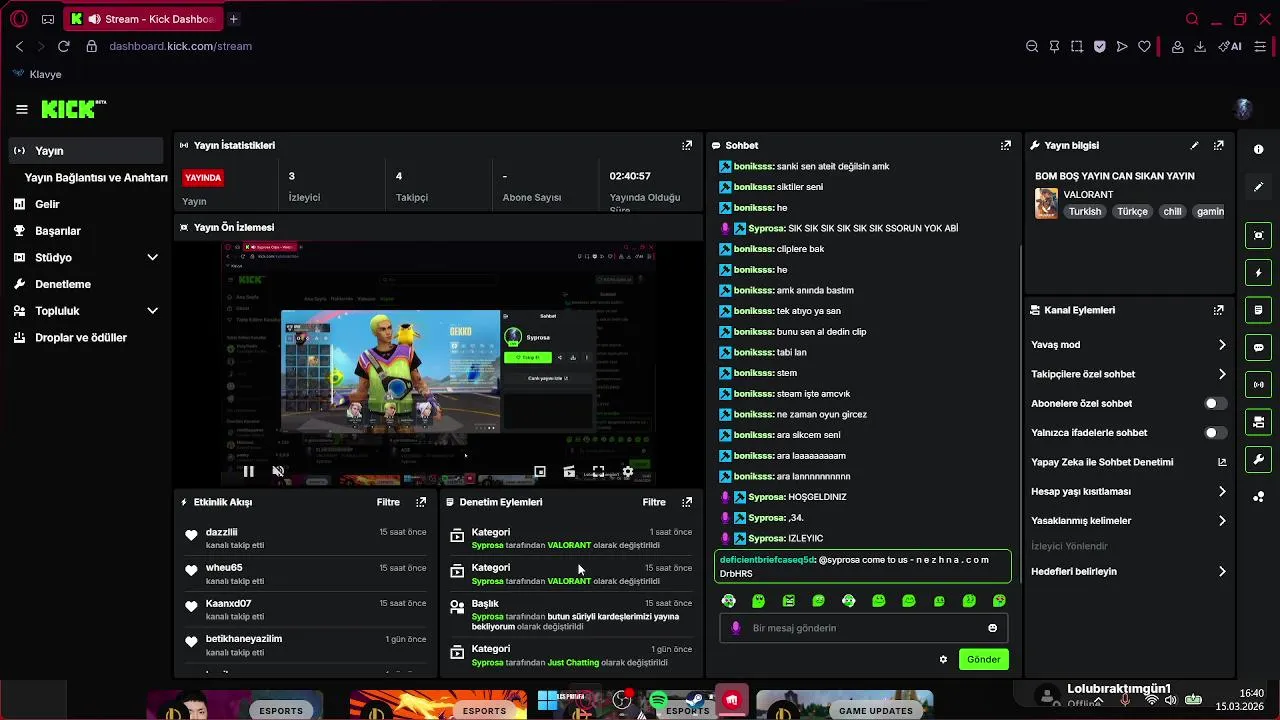Open chat settings gear beside Gönder
The height and width of the screenshot is (720, 1280).
click(x=943, y=659)
